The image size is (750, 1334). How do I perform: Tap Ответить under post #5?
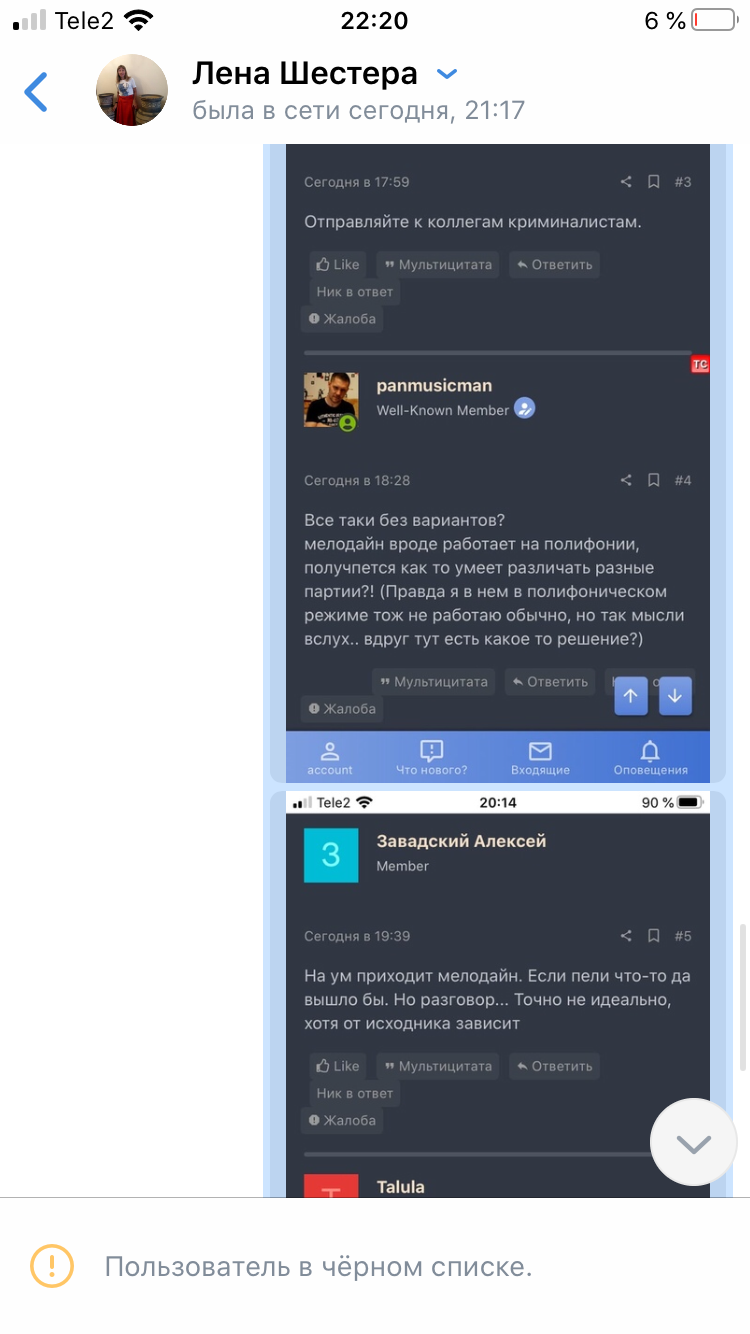click(554, 1066)
